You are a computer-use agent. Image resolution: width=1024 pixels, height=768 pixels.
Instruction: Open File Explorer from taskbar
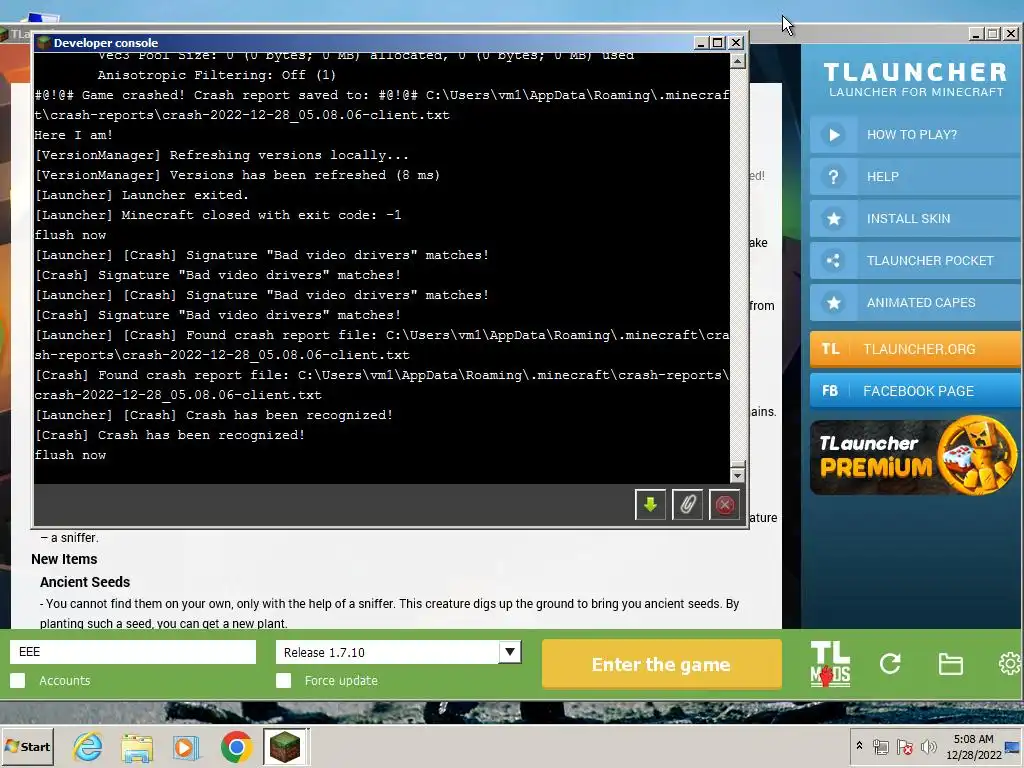136,747
